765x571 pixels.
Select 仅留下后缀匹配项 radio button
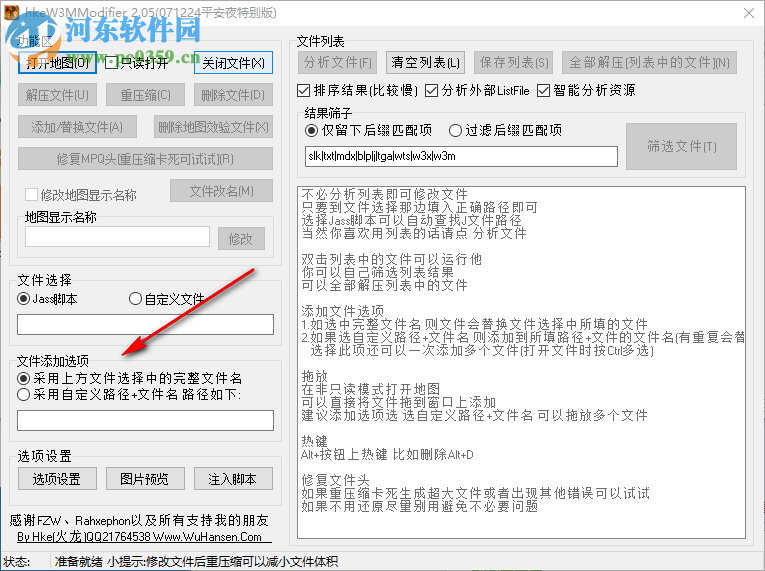[311, 130]
